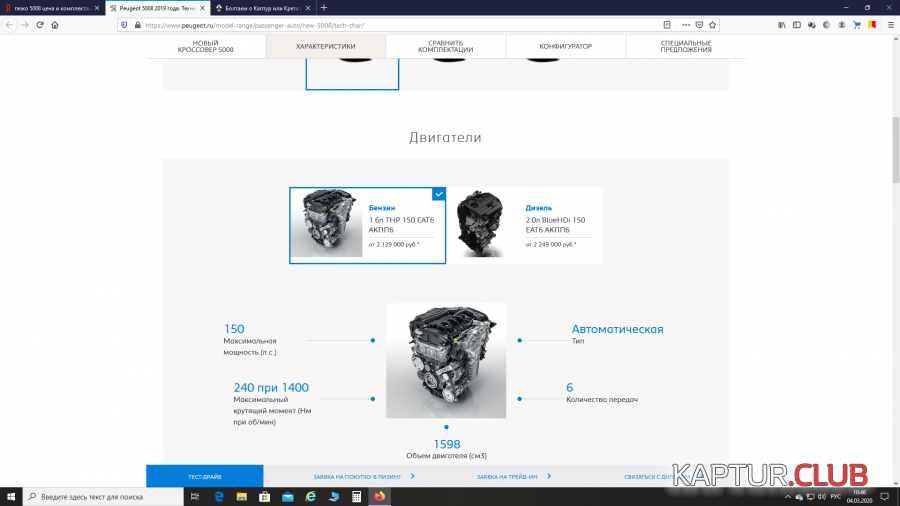Open 'Специальные предложения' page

[686, 46]
